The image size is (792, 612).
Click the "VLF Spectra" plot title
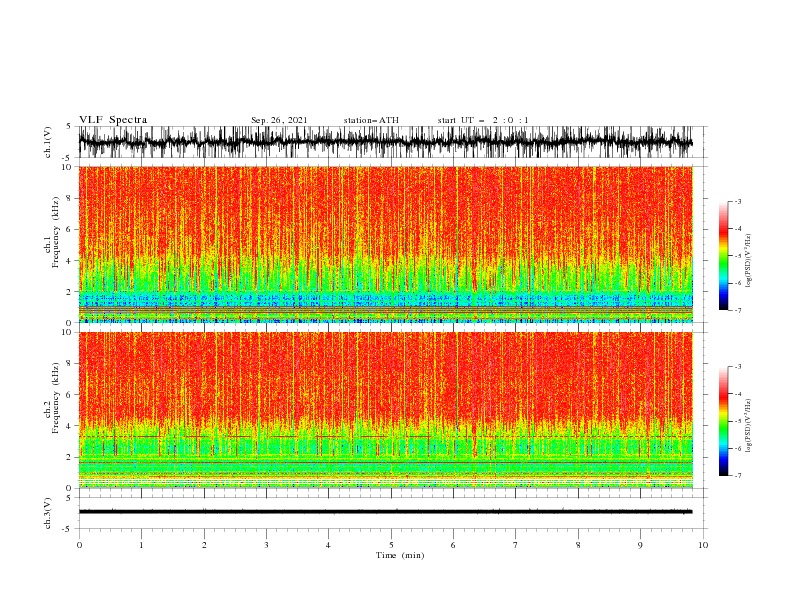pyautogui.click(x=113, y=120)
